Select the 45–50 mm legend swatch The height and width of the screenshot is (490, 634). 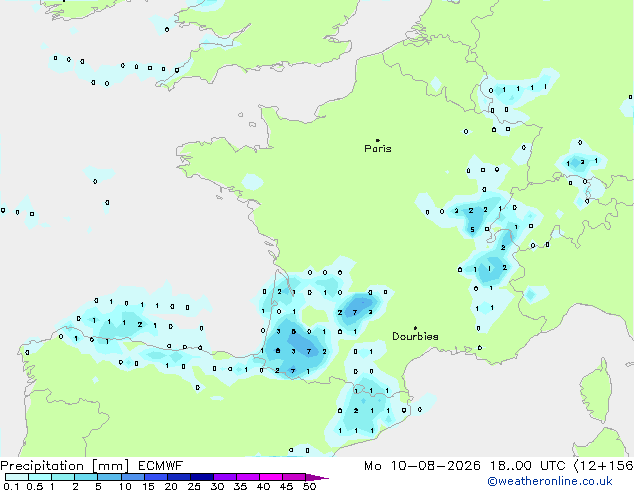click(294, 477)
